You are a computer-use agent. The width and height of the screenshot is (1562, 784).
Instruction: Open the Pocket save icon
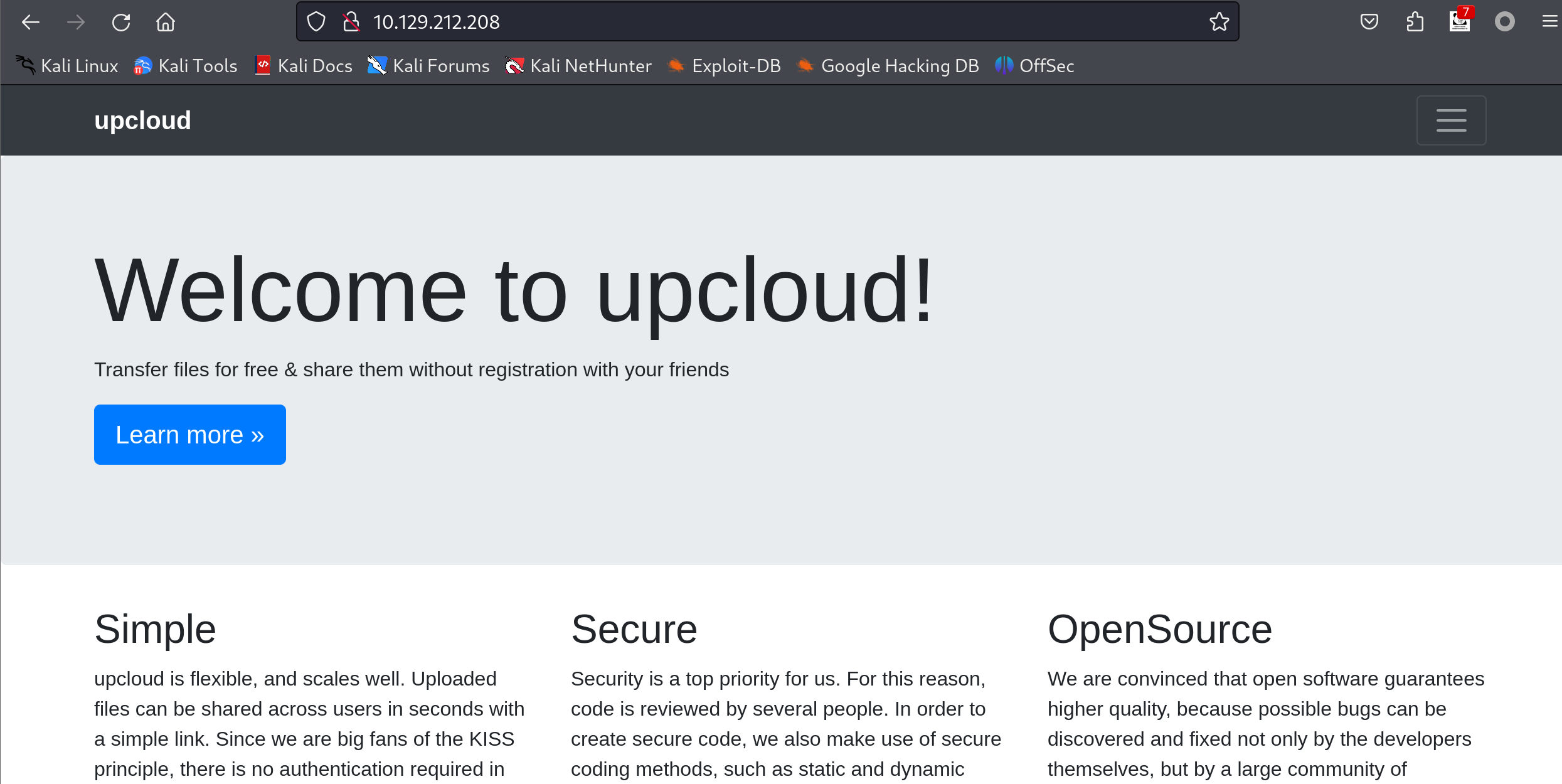click(1369, 22)
